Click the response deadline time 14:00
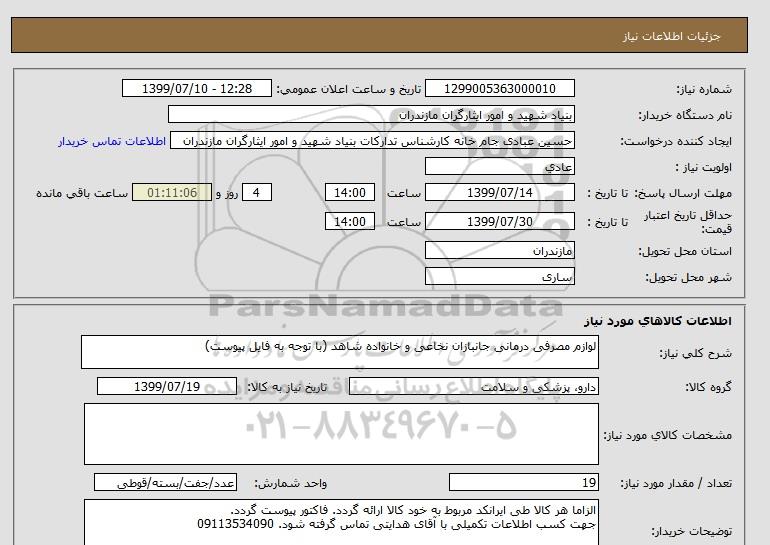This screenshot has height=545, width=770. click(x=350, y=192)
